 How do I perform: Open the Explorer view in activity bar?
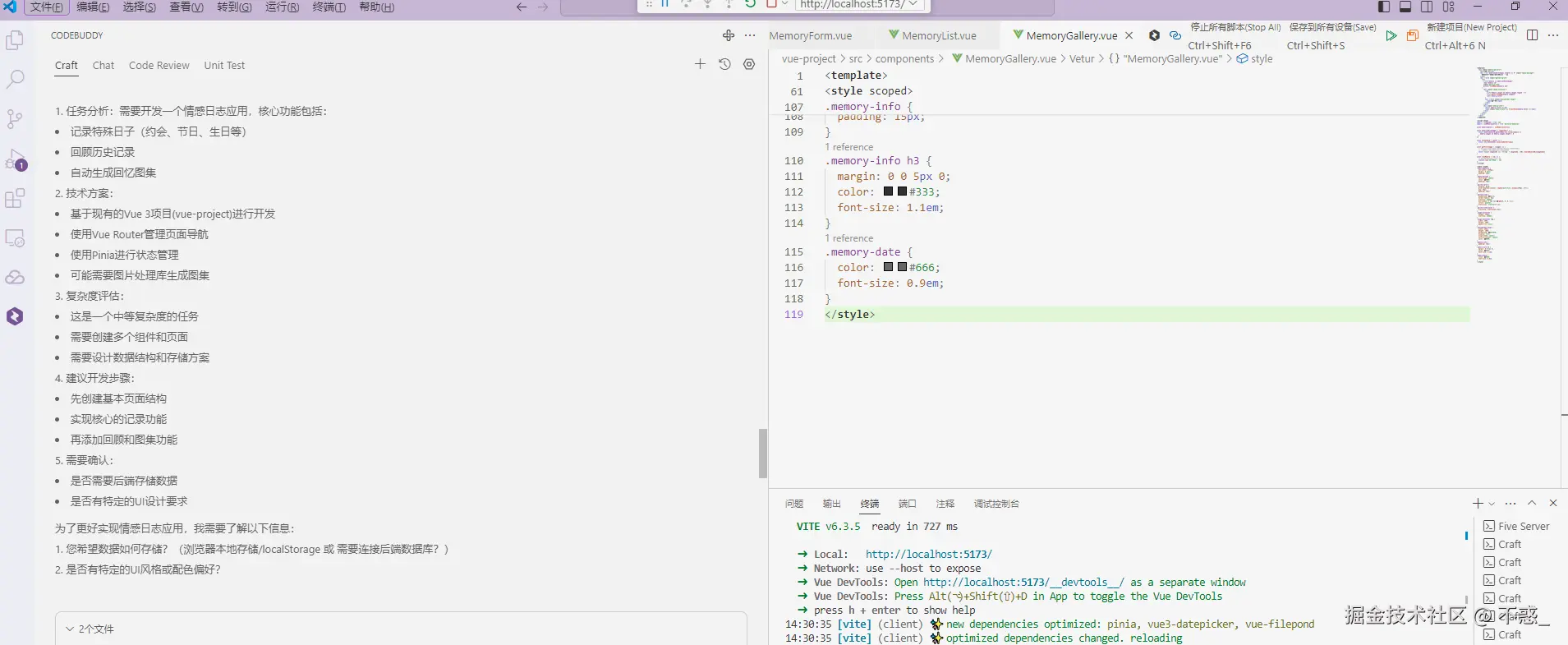point(15,40)
